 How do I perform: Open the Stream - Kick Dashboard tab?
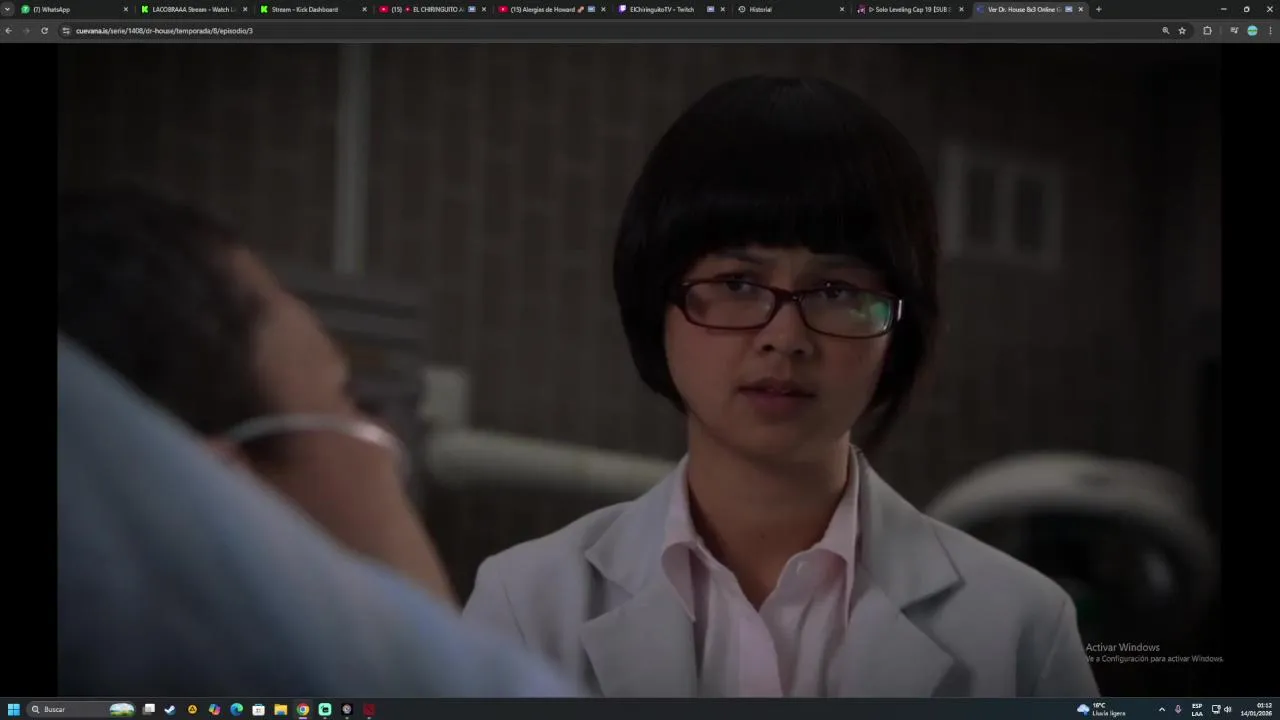[312, 9]
